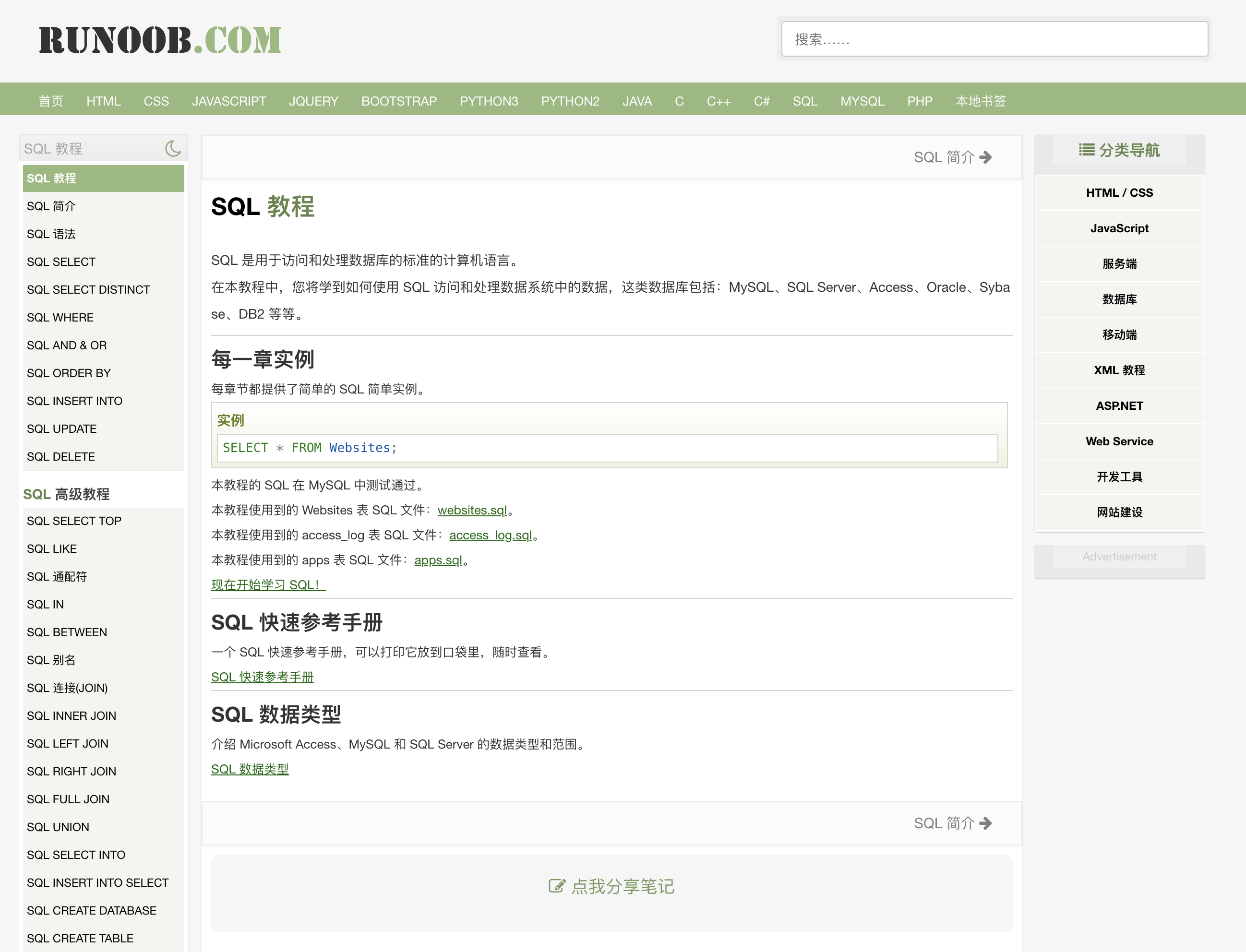
Task: Open the websites.sql file link
Action: point(472,510)
